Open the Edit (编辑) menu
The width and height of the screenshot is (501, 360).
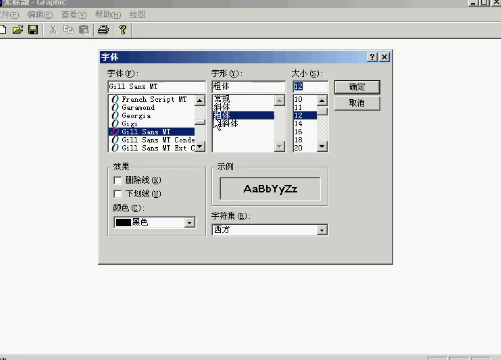pos(40,15)
